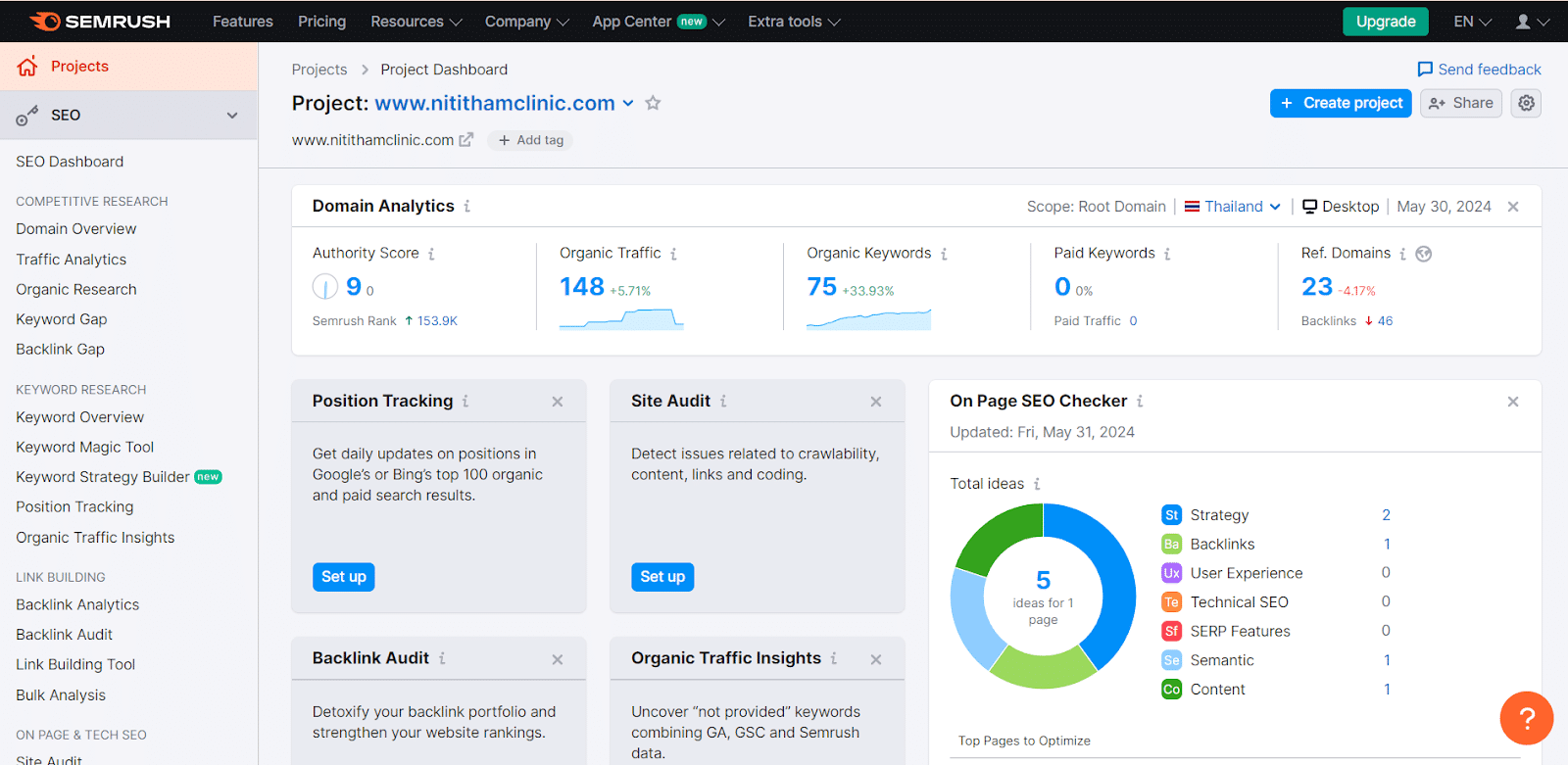
Task: Click the Semrush Rank value 153.9K
Action: point(437,321)
